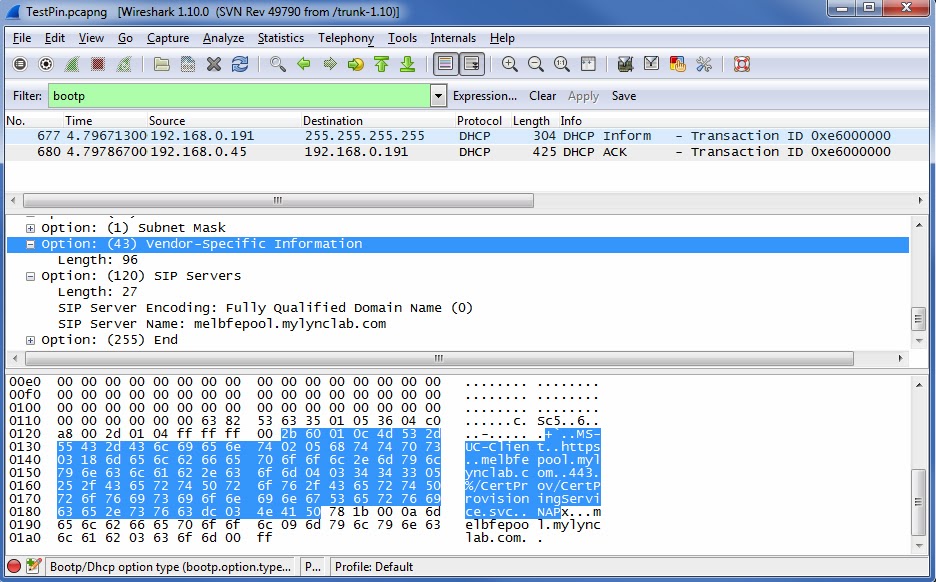This screenshot has height=582, width=936.
Task: Toggle auto scroll in live capture
Action: click(472, 64)
